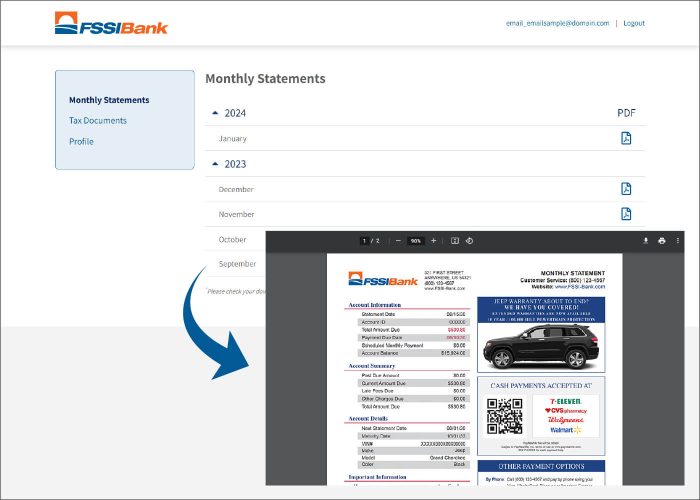Click the November statement row label
700x500 pixels.
237,214
